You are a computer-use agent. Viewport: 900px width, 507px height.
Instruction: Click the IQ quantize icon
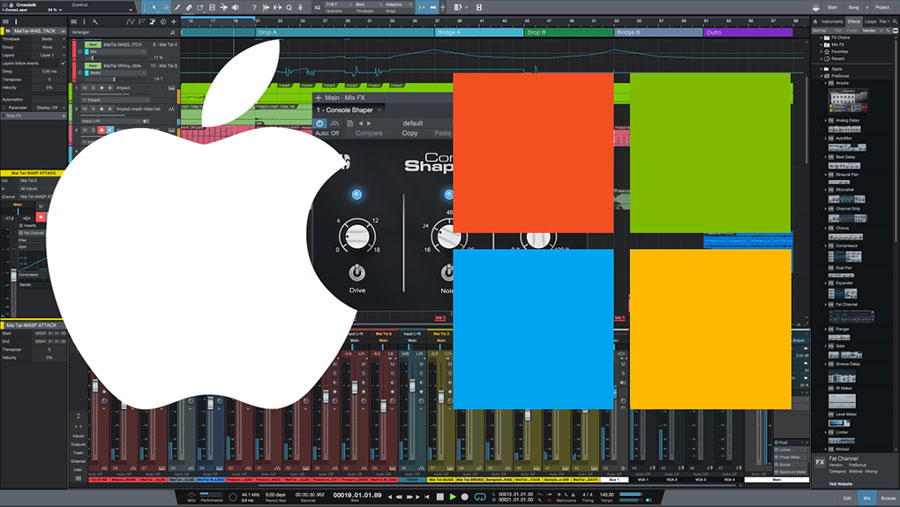tap(317, 7)
